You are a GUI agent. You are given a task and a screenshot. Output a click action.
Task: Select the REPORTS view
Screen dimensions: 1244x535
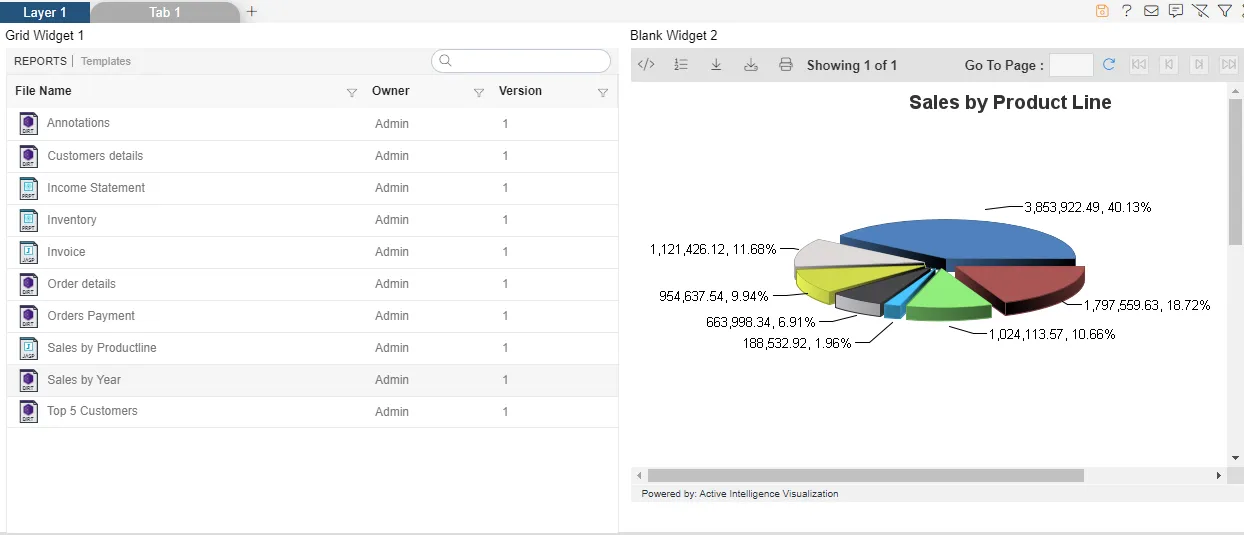(x=40, y=61)
